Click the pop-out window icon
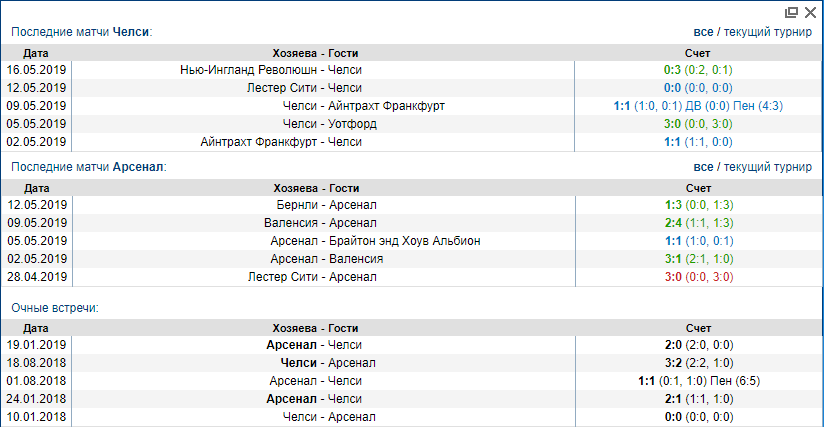The height and width of the screenshot is (427, 824). tap(792, 13)
